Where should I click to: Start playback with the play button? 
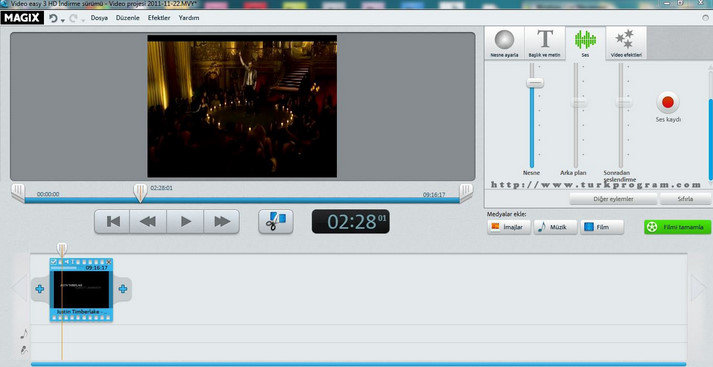click(186, 221)
